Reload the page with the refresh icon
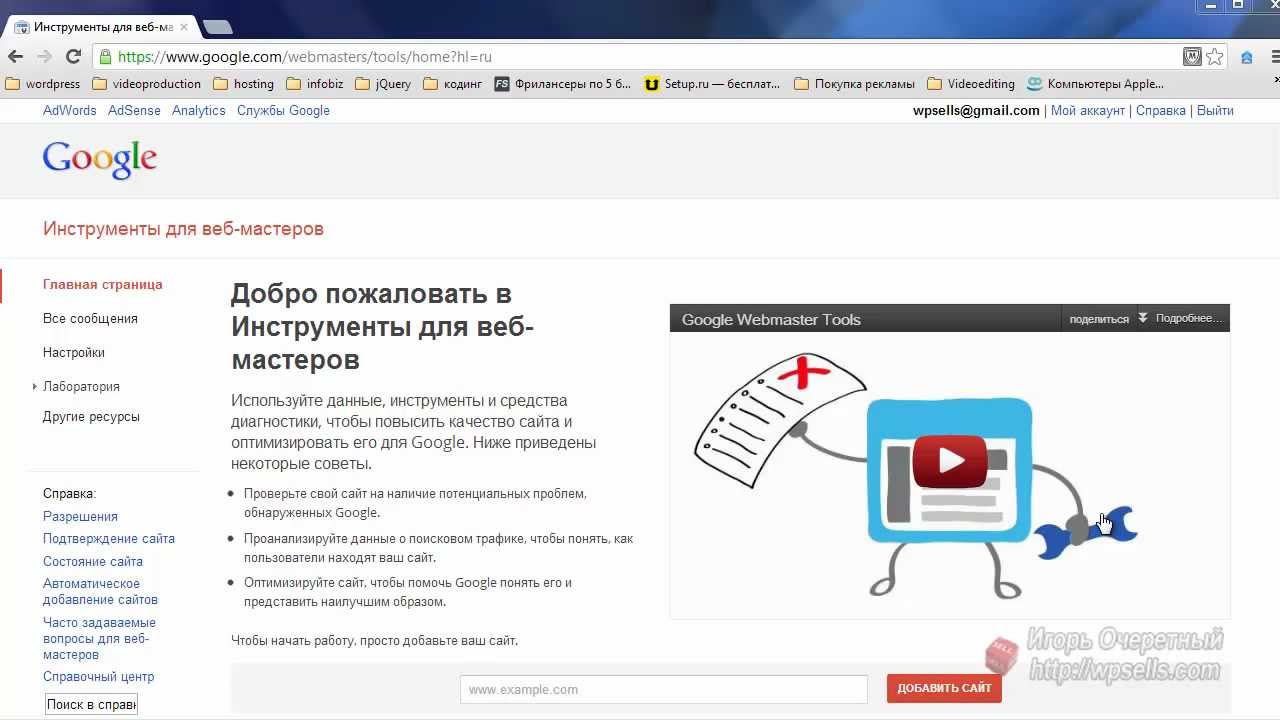Viewport: 1280px width, 720px height. [73, 57]
